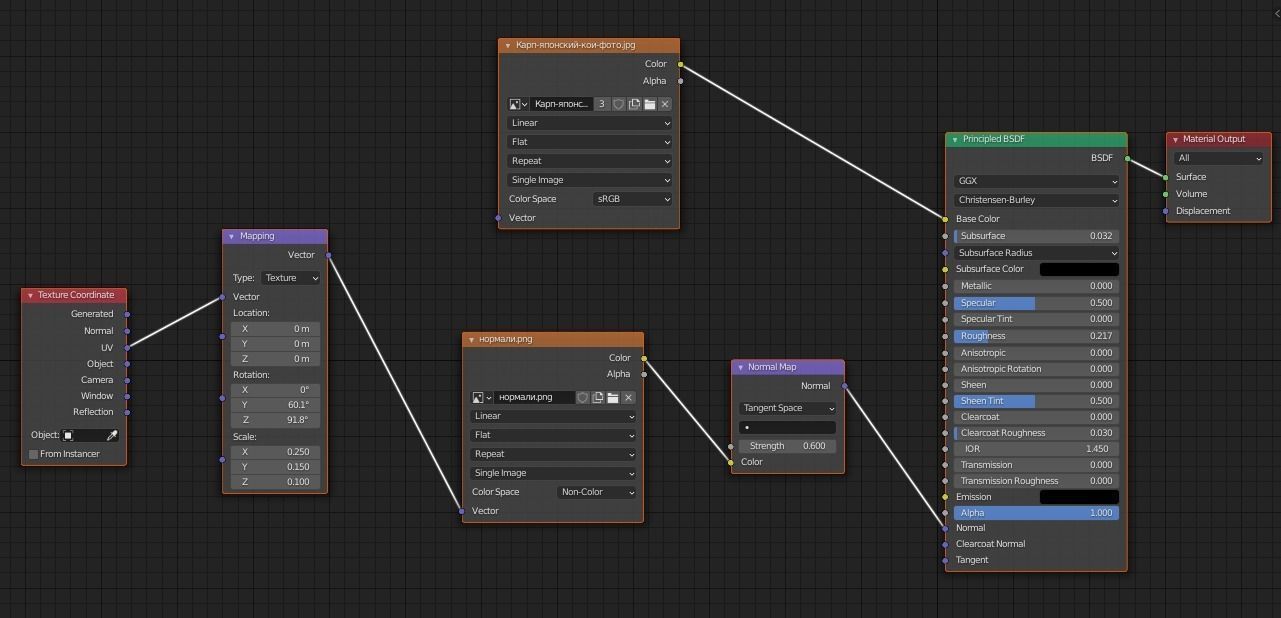1281x618 pixels.
Task: Open image browser in Карп-японский-кои-фото.jpg node
Action: [x=518, y=104]
